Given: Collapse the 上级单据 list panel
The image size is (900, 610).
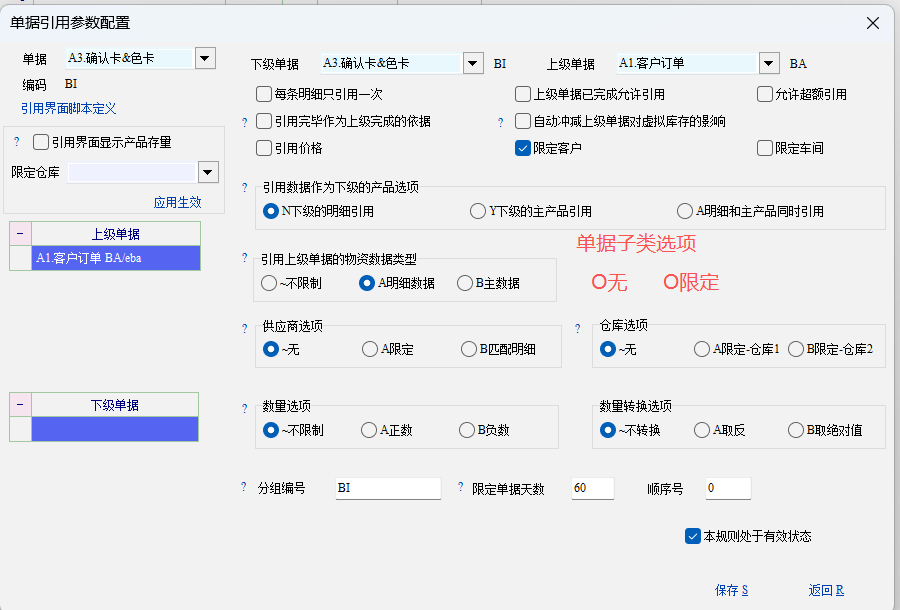Looking at the screenshot, I should coord(19,233).
